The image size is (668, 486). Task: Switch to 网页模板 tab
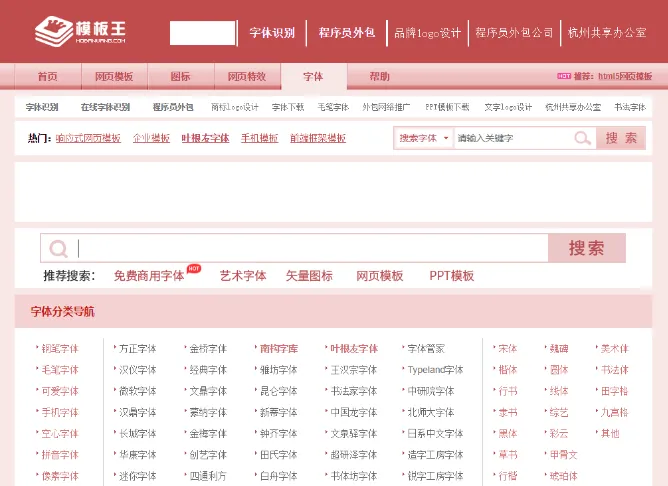(114, 76)
